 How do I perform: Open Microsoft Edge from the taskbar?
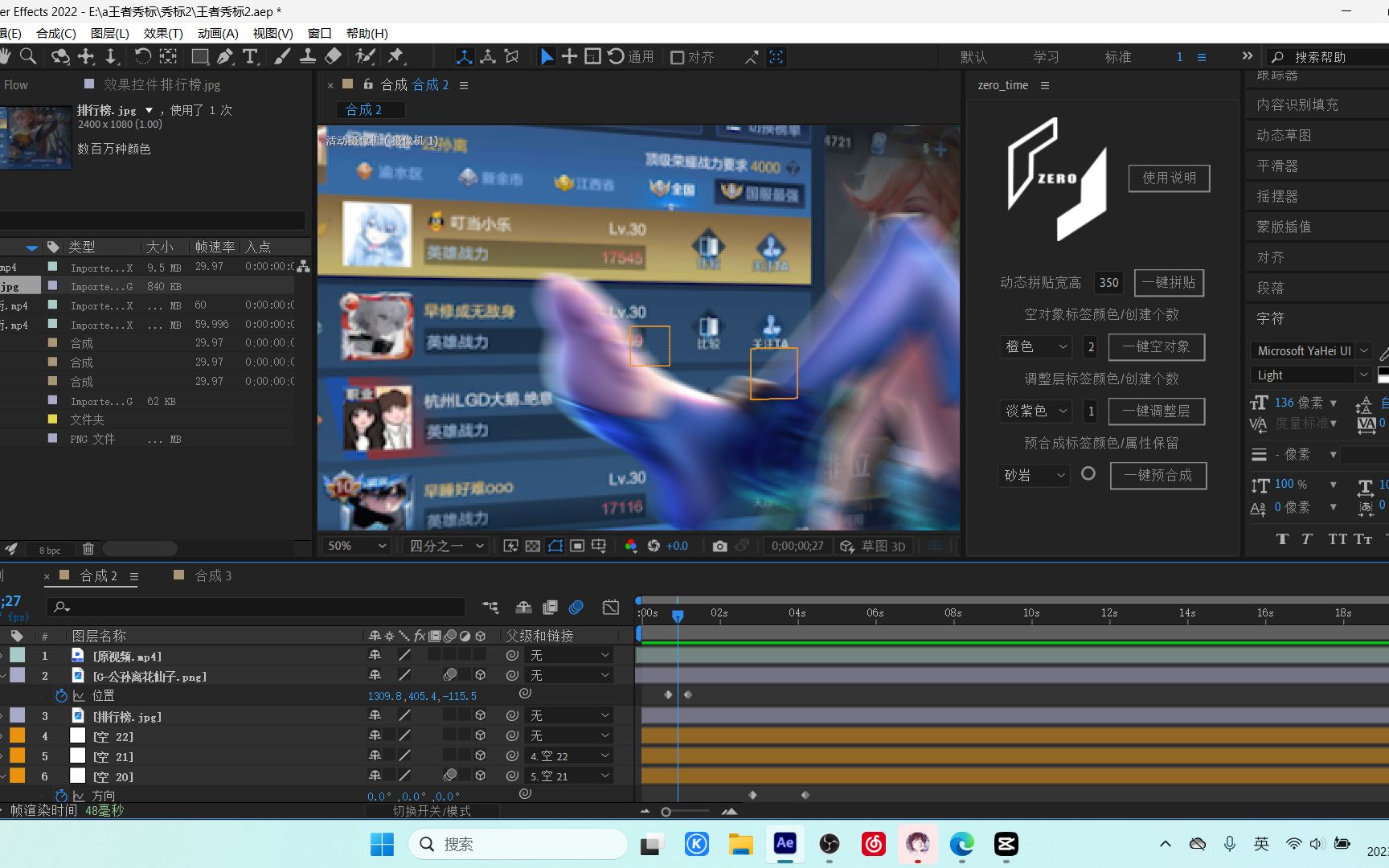tap(961, 844)
